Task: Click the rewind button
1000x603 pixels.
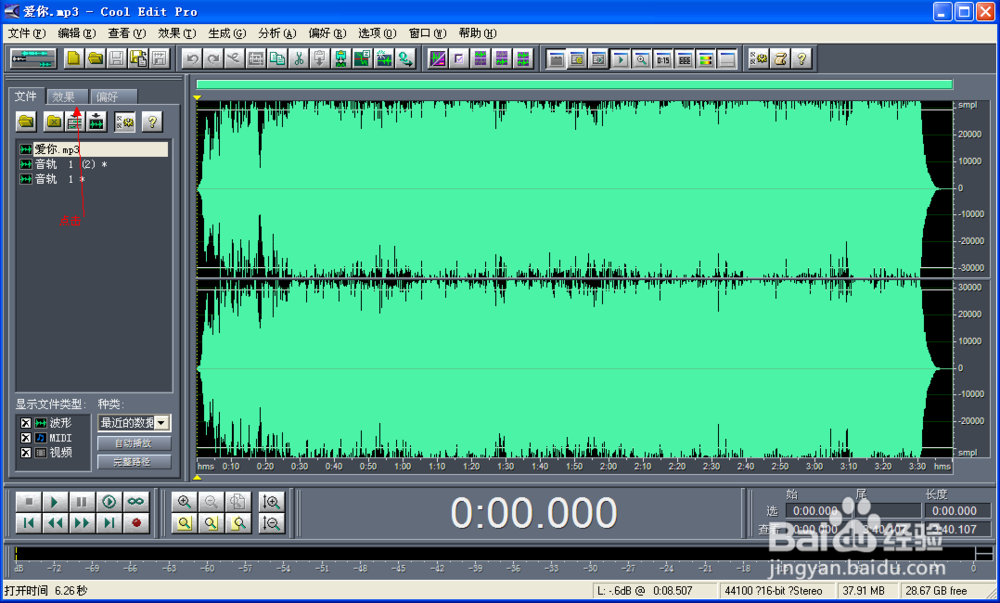Action: click(x=55, y=523)
